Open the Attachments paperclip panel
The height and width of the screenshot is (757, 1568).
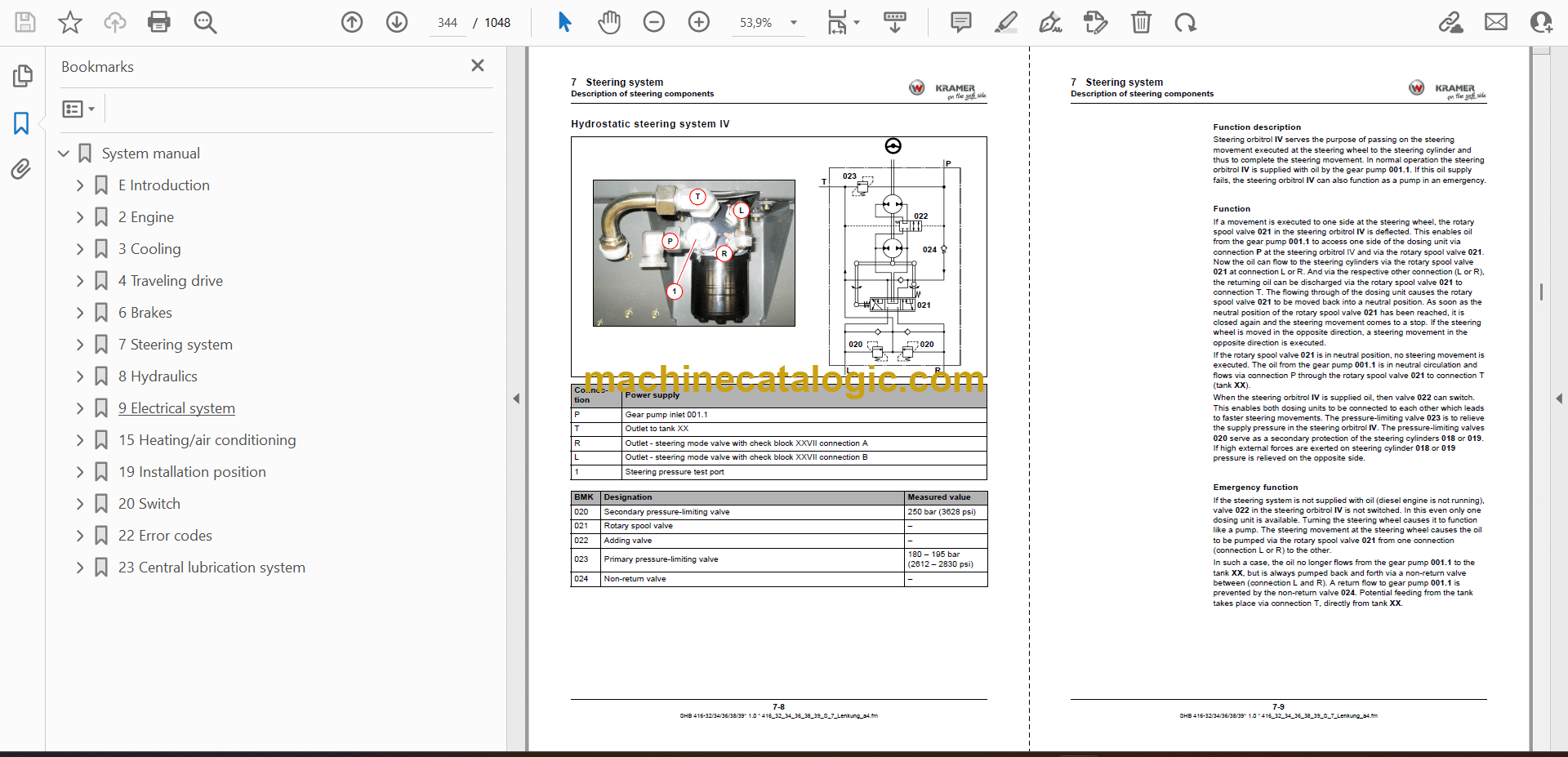pyautogui.click(x=21, y=169)
